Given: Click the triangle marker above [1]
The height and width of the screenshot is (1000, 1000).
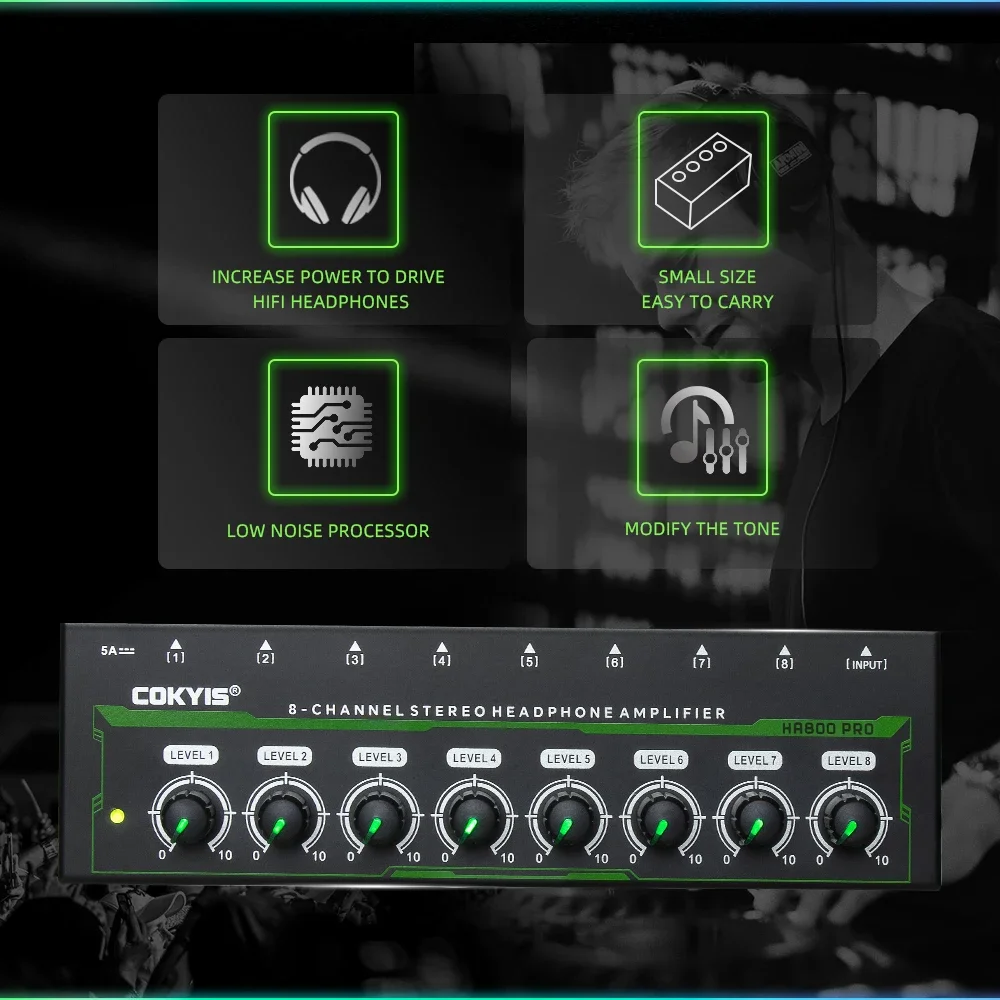Looking at the screenshot, I should 176,644.
